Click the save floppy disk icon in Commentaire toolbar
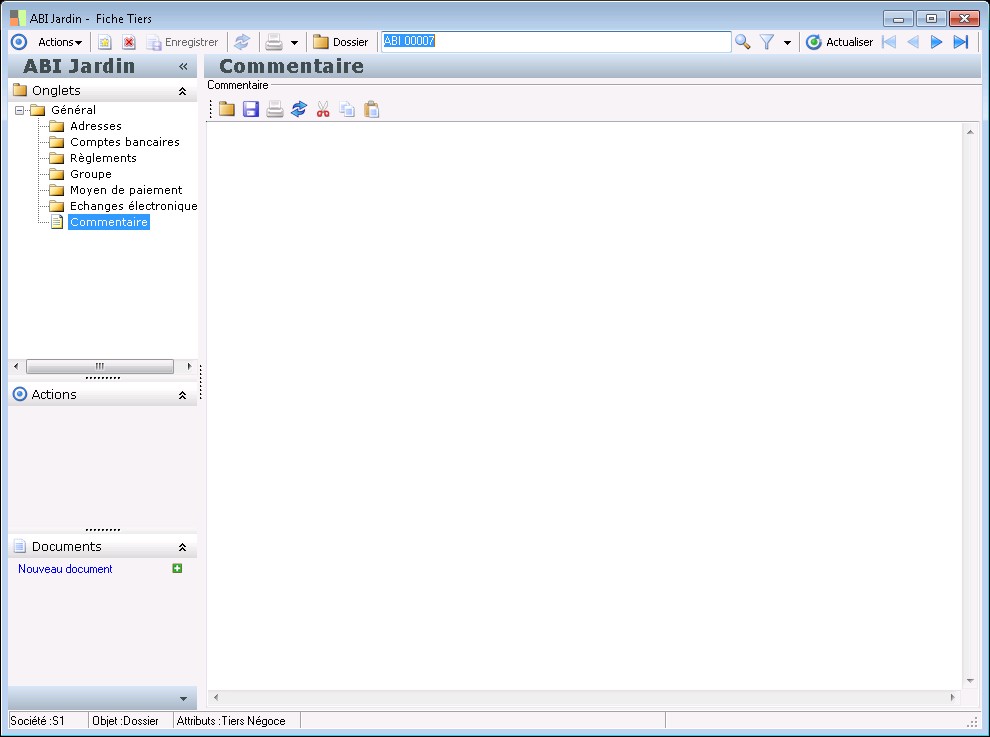 click(x=251, y=109)
